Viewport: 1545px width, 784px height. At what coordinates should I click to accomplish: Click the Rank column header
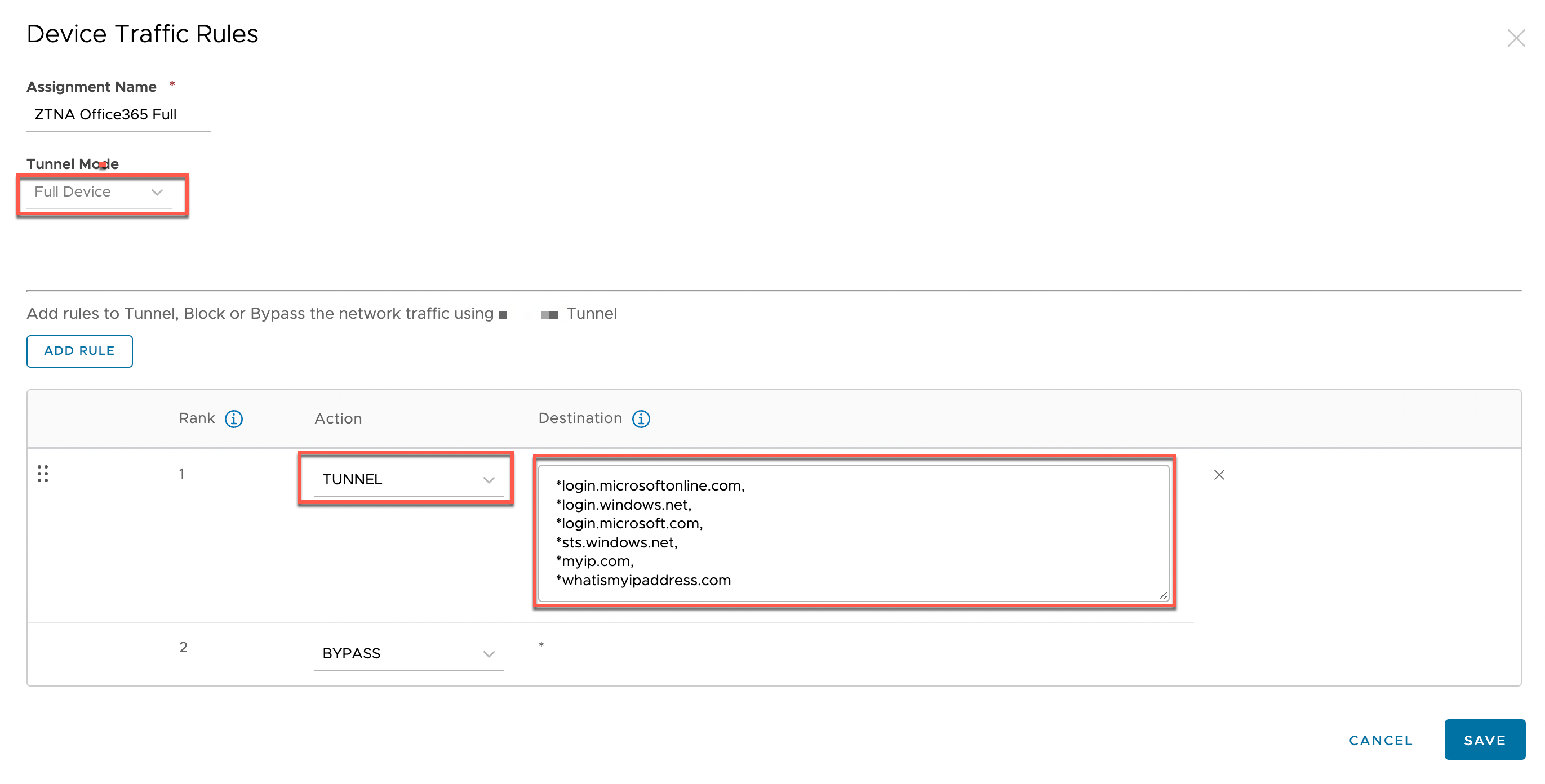point(196,418)
